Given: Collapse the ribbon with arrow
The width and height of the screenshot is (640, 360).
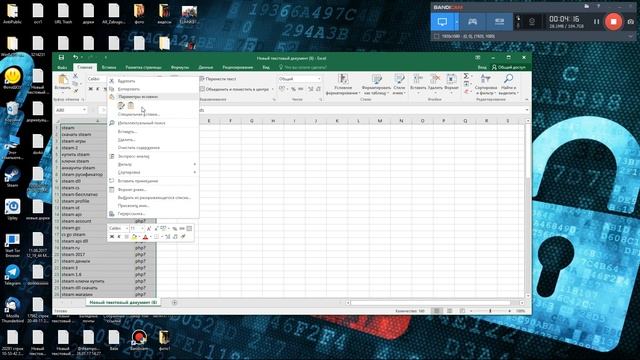Looking at the screenshot, I should (527, 100).
